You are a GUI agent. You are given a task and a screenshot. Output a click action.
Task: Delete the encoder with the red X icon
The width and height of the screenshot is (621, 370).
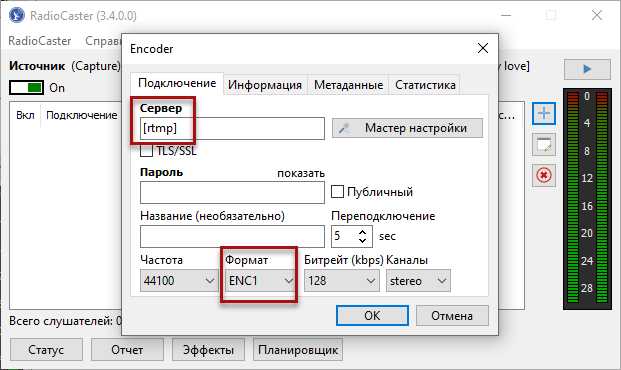544,175
